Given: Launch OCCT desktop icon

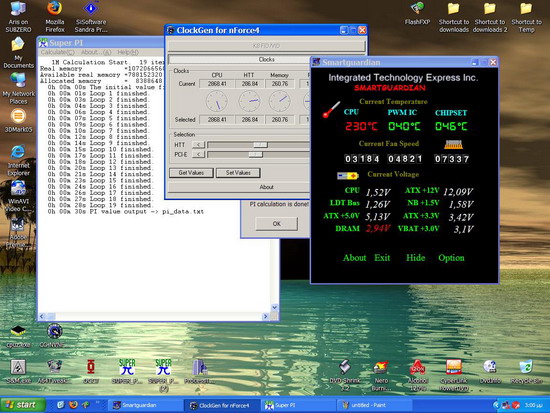Looking at the screenshot, I should pyautogui.click(x=91, y=372).
